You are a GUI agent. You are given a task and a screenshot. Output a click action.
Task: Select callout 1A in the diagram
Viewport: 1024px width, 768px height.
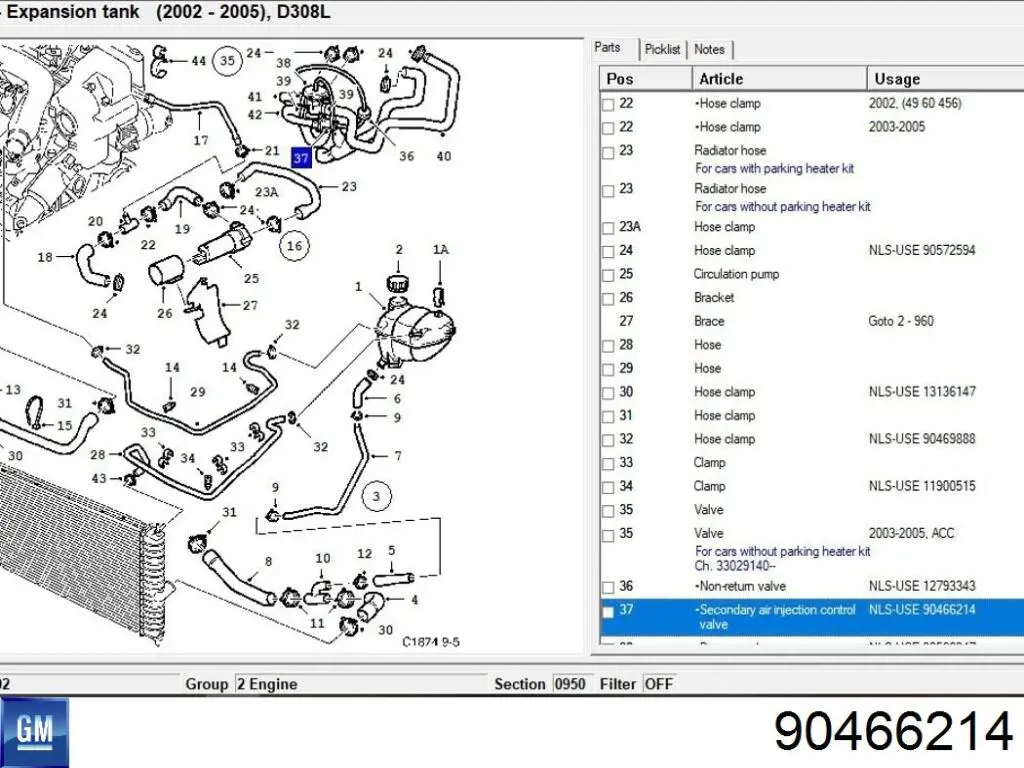(441, 249)
